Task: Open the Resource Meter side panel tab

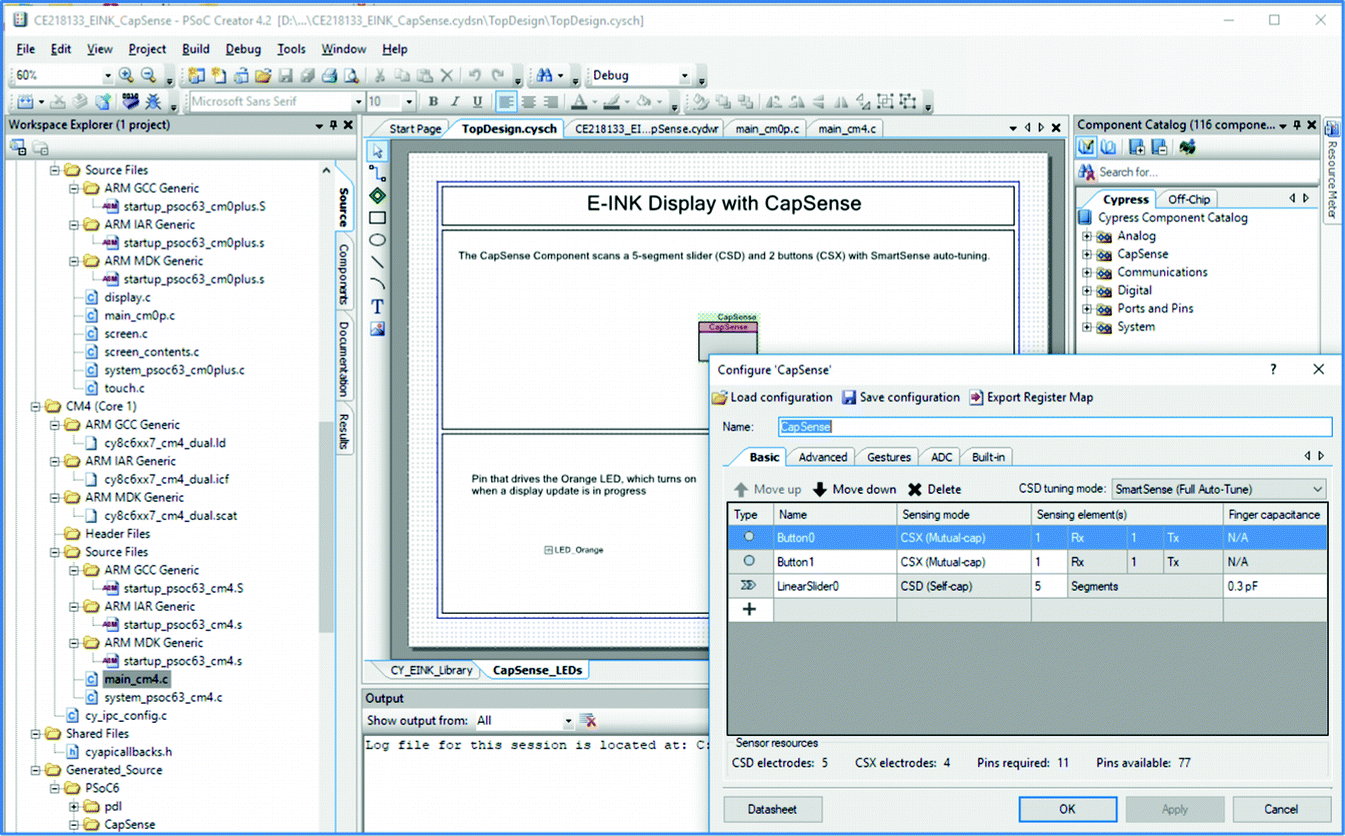Action: click(x=1332, y=172)
